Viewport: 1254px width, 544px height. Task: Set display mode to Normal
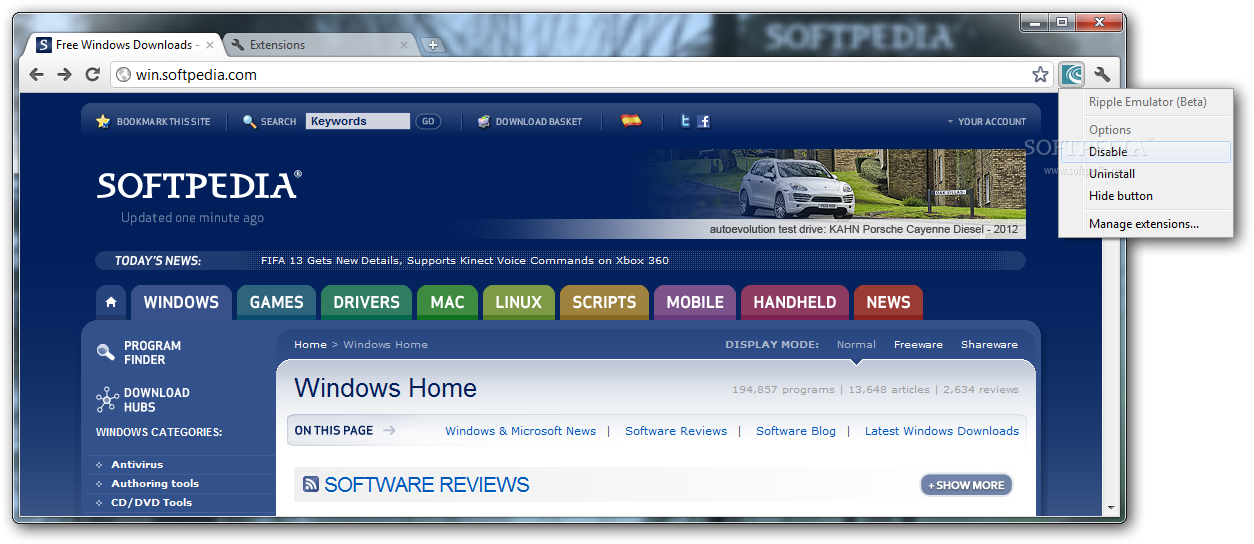tap(856, 345)
